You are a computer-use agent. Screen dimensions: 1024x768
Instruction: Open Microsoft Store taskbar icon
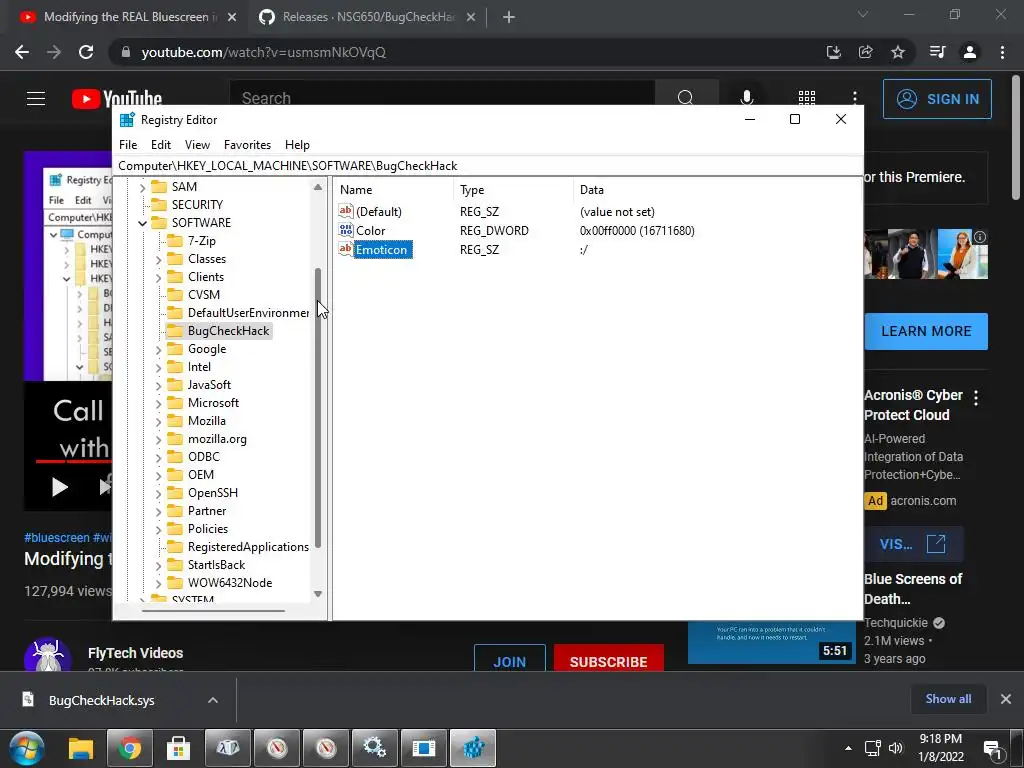coord(178,748)
